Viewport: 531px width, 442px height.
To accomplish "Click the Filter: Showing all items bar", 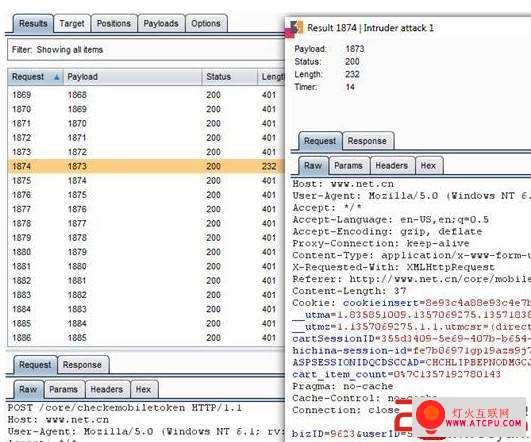I will [x=146, y=50].
